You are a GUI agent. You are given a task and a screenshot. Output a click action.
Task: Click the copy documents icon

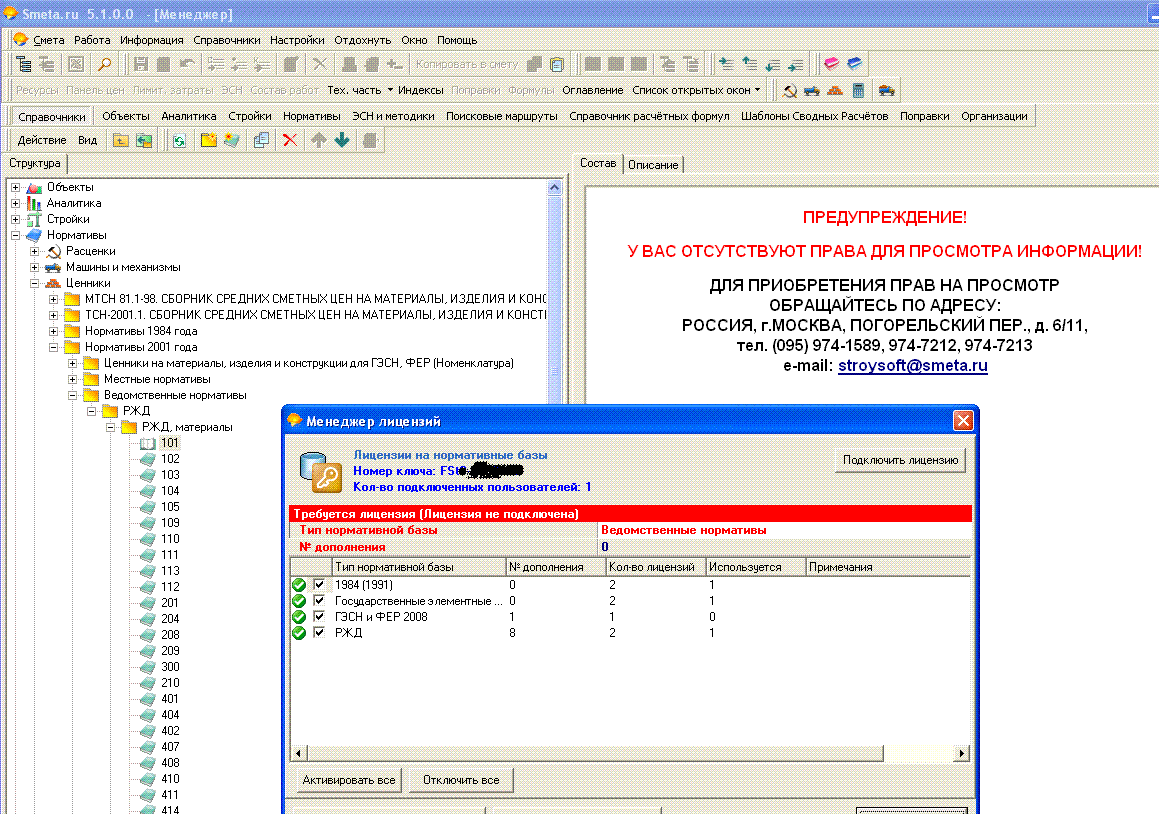pos(261,140)
